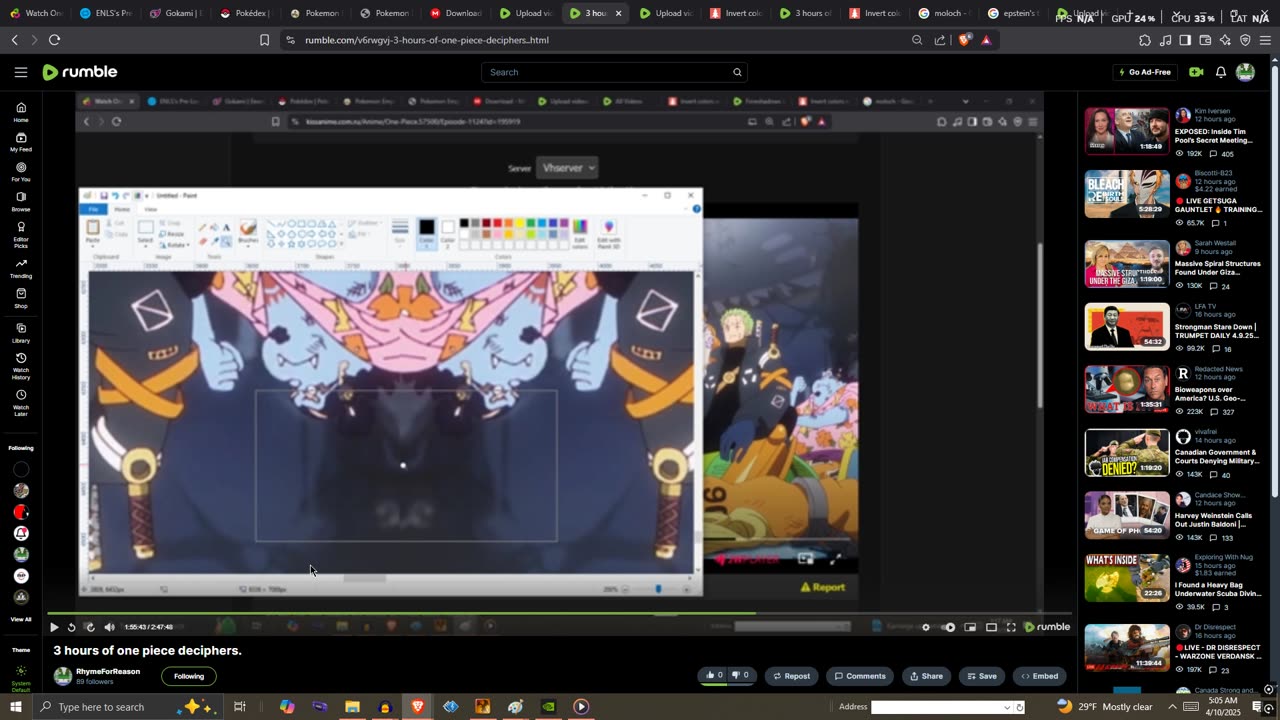
Task: Open Rumble hamburger menu
Action: point(21,72)
